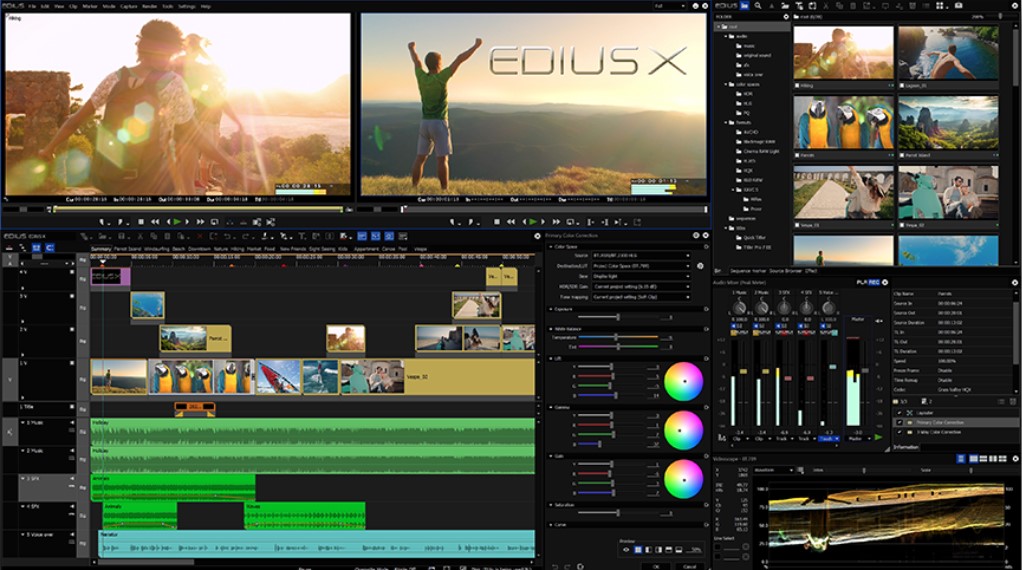1022x570 pixels.
Task: Click Insert to timeline icon in Player
Action: point(257,222)
